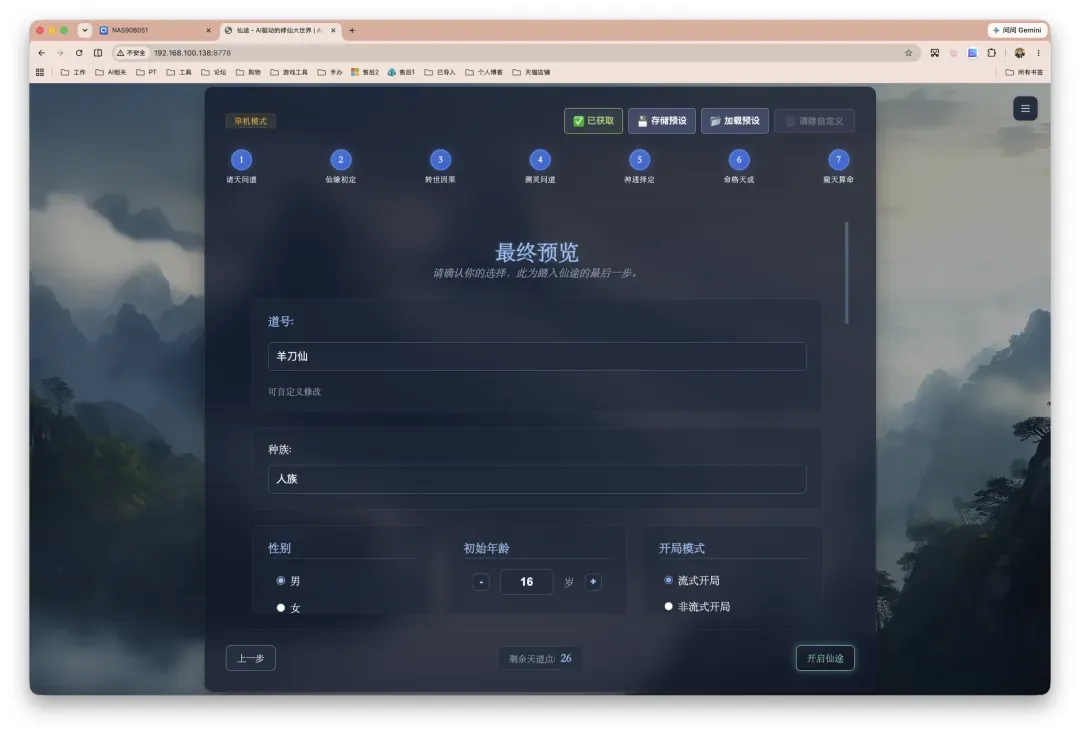This screenshot has width=1080, height=734.
Task: Open the 工具 bookmark folder
Action: click(179, 72)
